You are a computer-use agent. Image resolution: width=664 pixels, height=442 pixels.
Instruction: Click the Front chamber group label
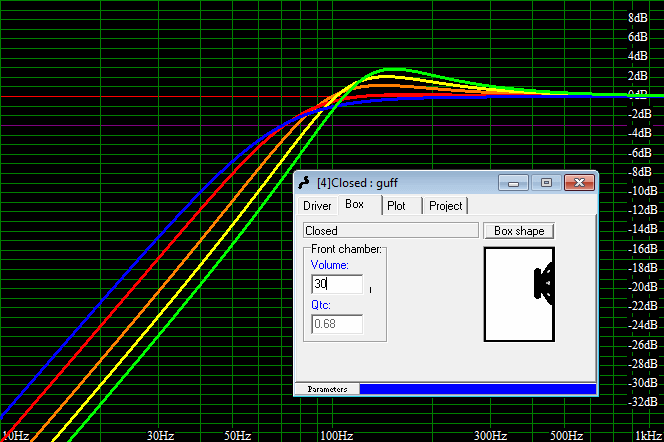pyautogui.click(x=346, y=249)
